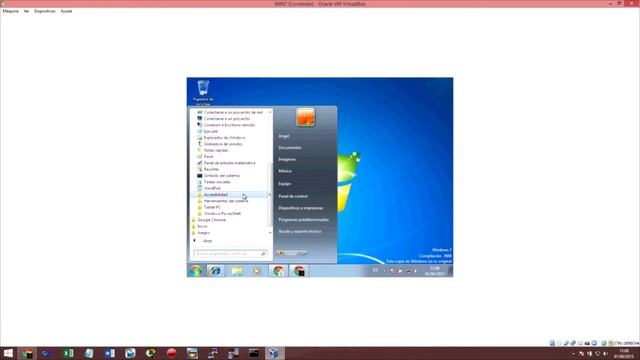Open Dispositivos e impresoras

pyautogui.click(x=300, y=208)
